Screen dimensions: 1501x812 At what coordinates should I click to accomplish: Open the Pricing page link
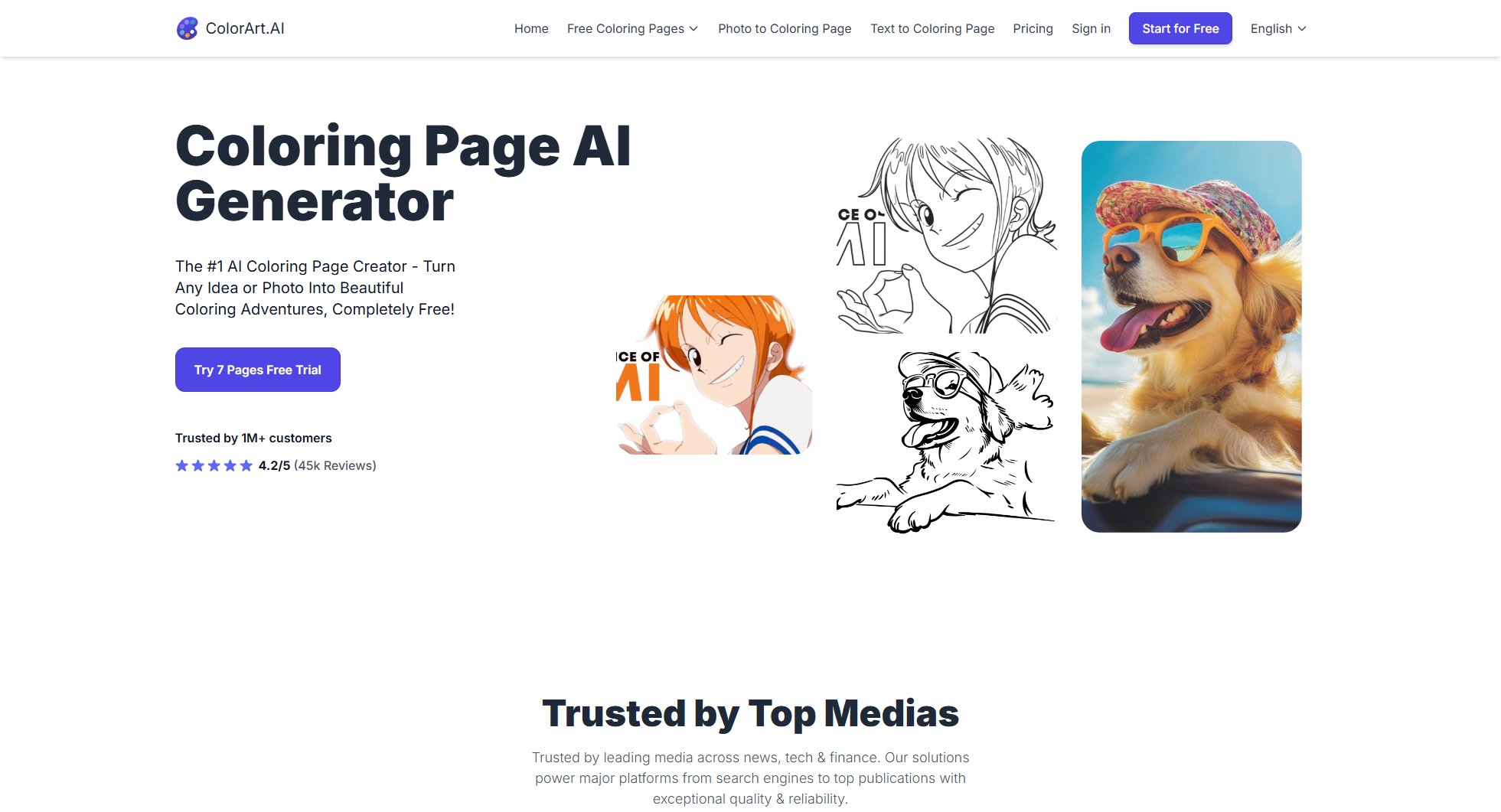1033,28
